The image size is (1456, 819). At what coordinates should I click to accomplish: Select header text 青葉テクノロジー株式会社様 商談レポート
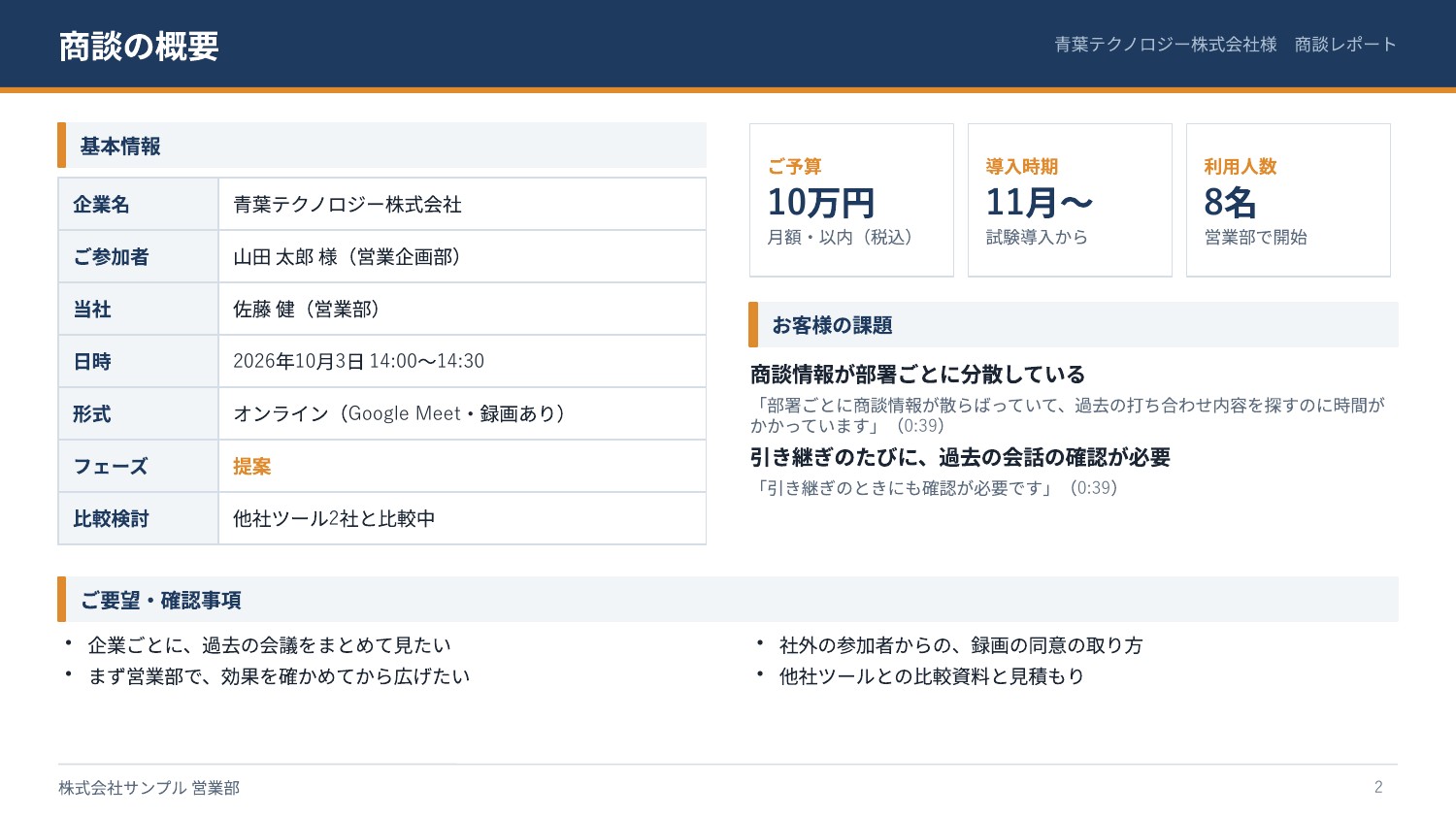1225,45
